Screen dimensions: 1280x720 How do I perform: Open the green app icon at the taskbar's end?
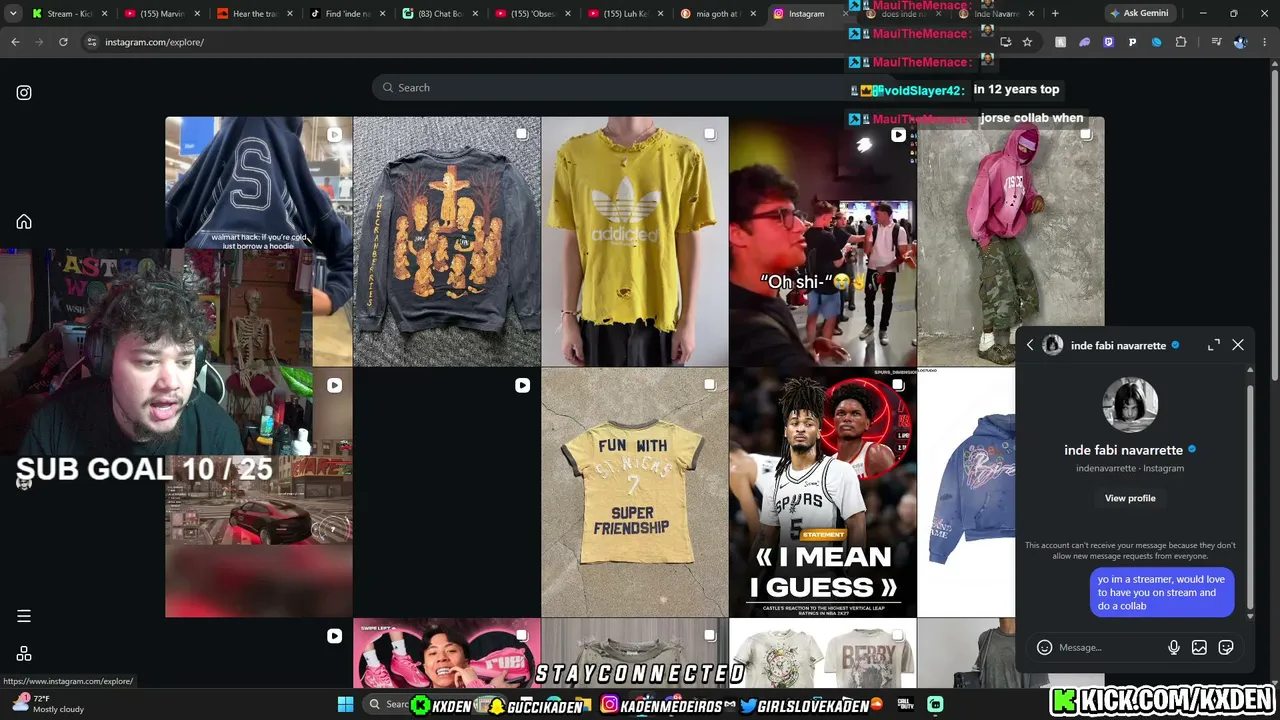935,704
